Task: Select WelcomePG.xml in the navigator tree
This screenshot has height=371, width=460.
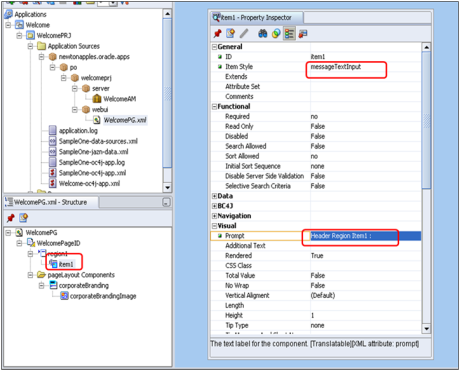Action: (125, 120)
